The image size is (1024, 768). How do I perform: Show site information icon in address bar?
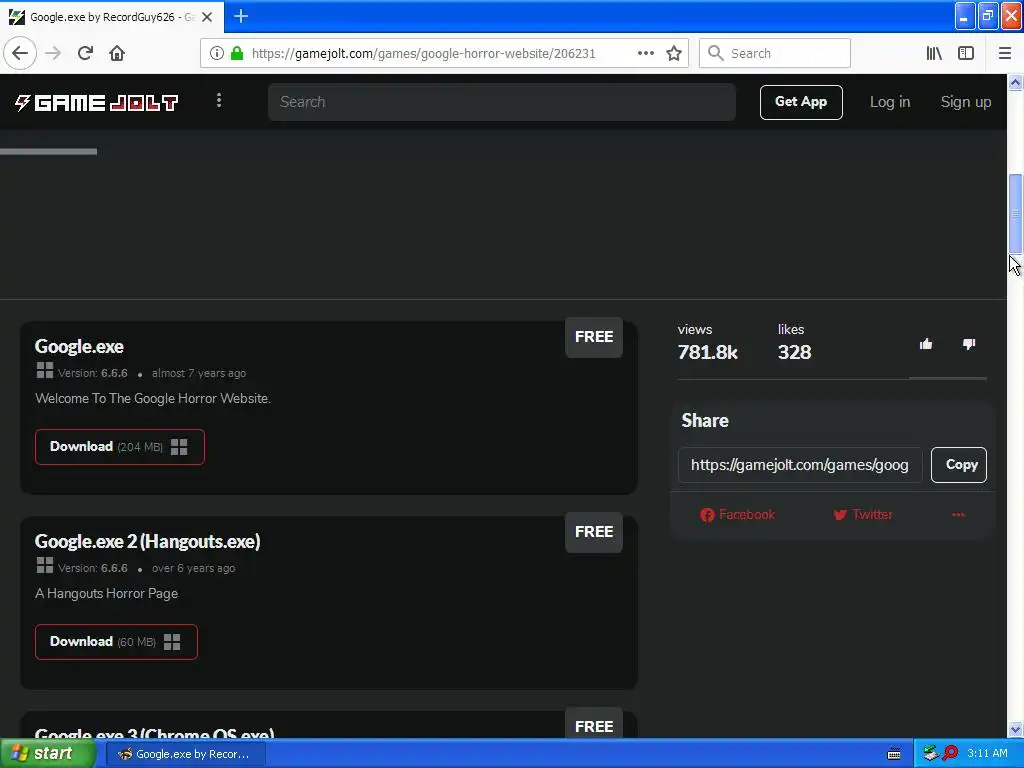point(216,53)
